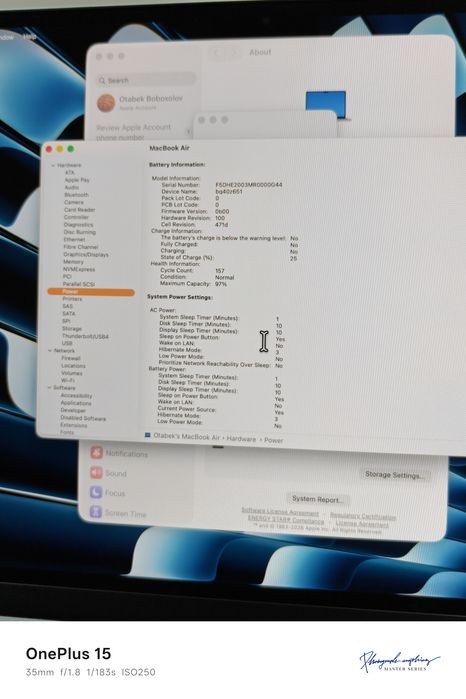
Task: Select USB in the sidebar
Action: [x=67, y=343]
